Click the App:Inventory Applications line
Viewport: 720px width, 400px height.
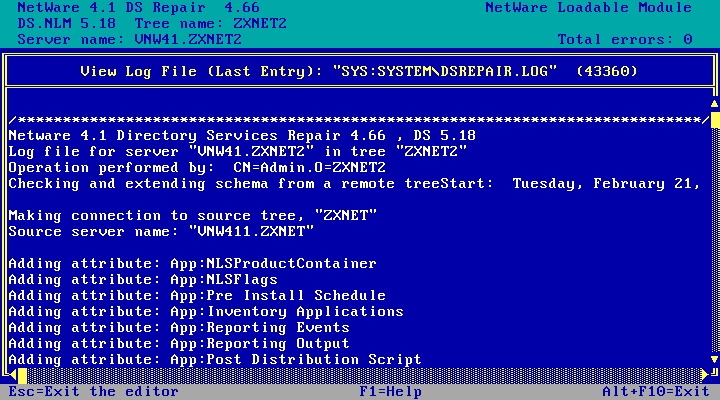[206, 312]
